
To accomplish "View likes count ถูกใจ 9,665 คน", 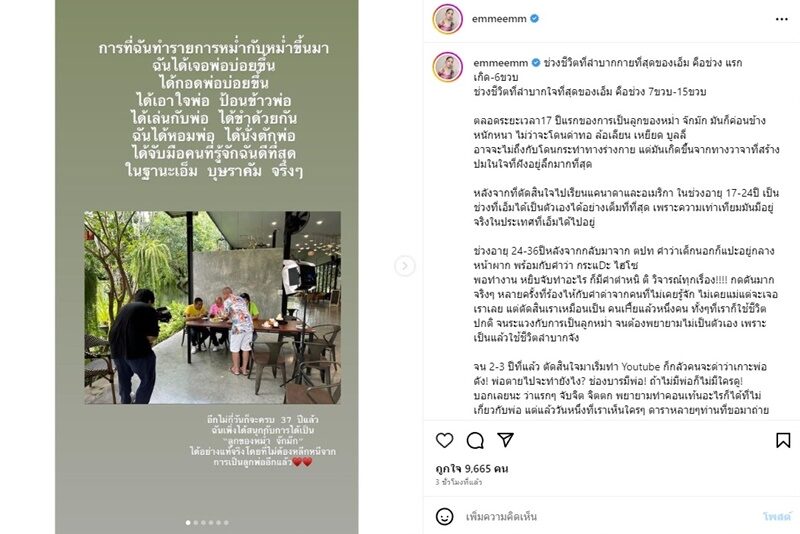I will [472, 468].
